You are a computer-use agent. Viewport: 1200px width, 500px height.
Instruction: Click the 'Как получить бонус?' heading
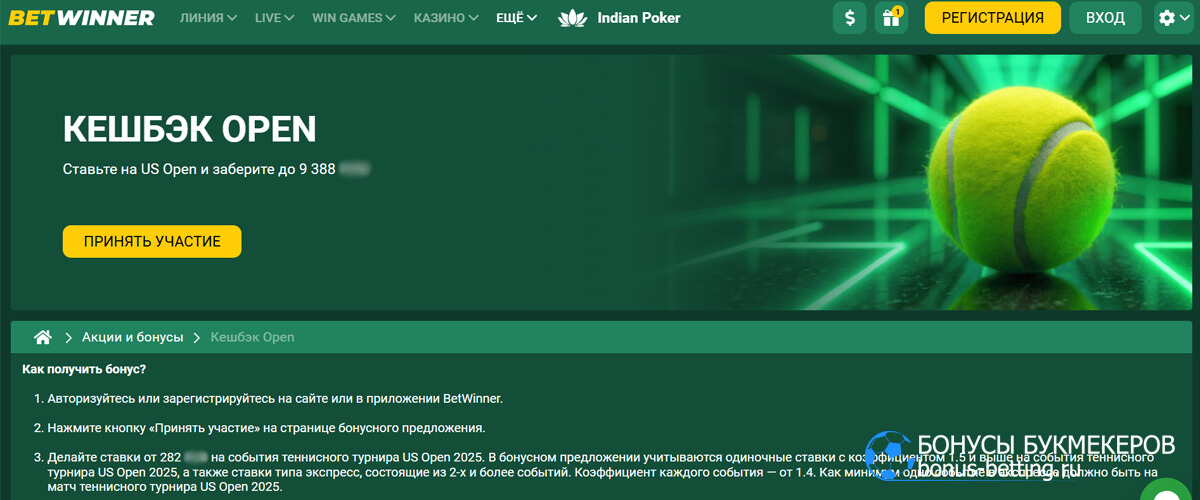84,369
